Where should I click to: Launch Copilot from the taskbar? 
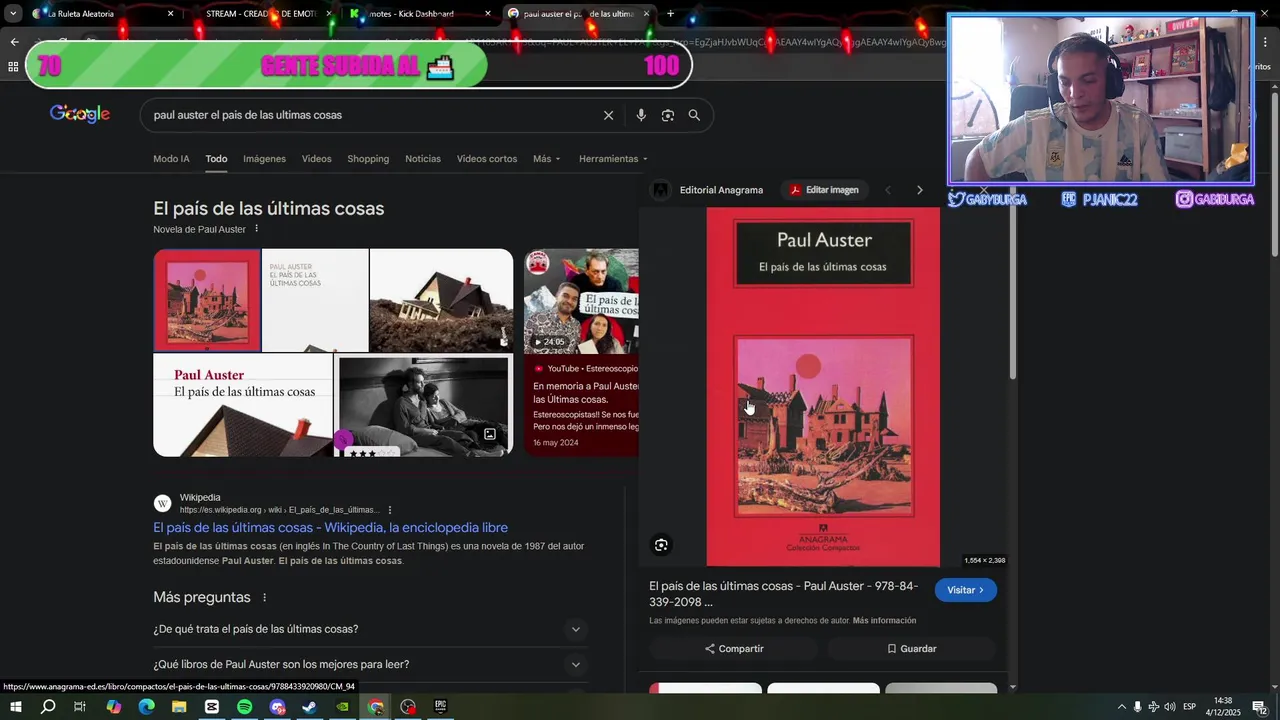click(113, 707)
